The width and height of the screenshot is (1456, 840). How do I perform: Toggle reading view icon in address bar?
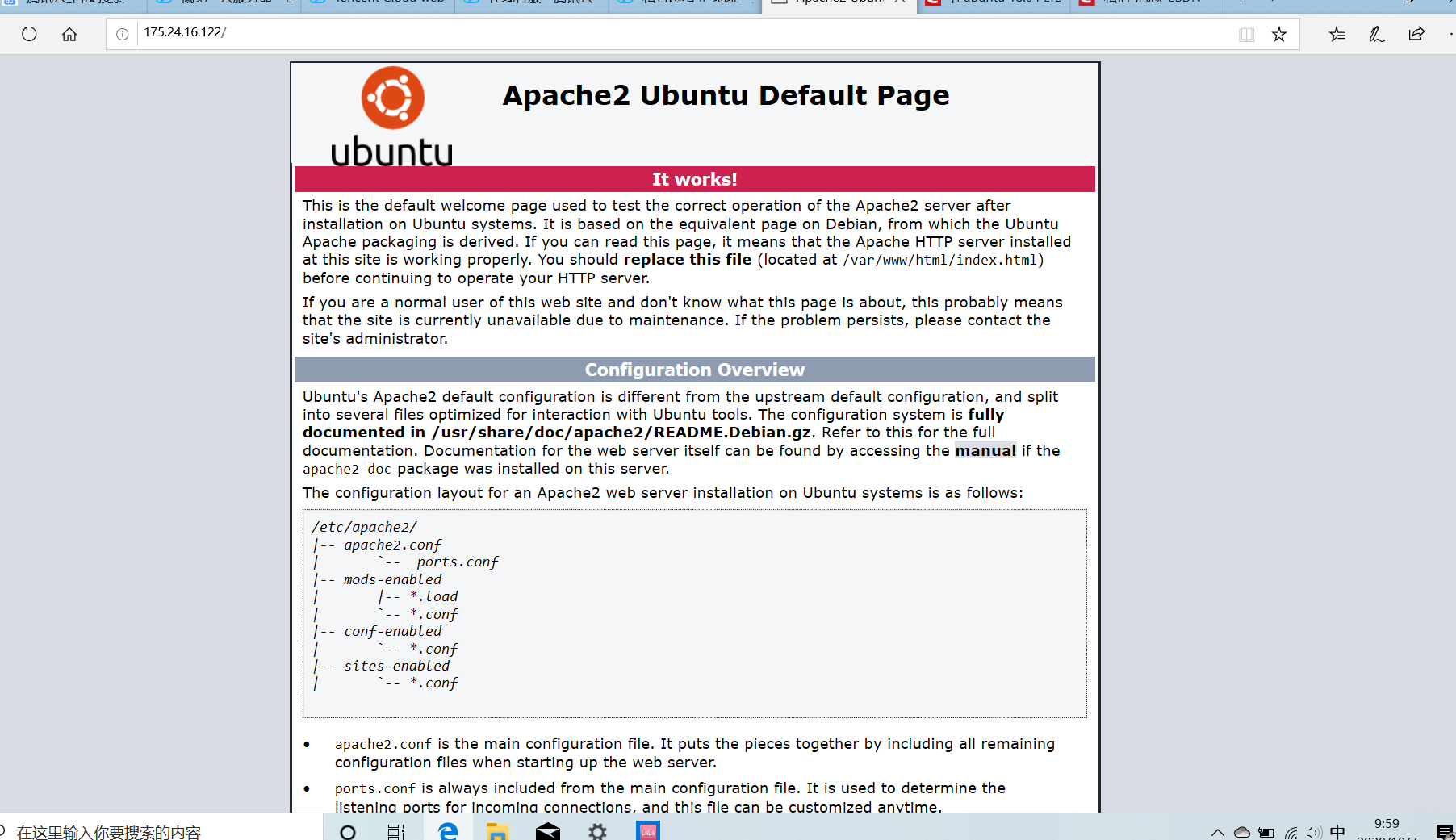(1246, 34)
